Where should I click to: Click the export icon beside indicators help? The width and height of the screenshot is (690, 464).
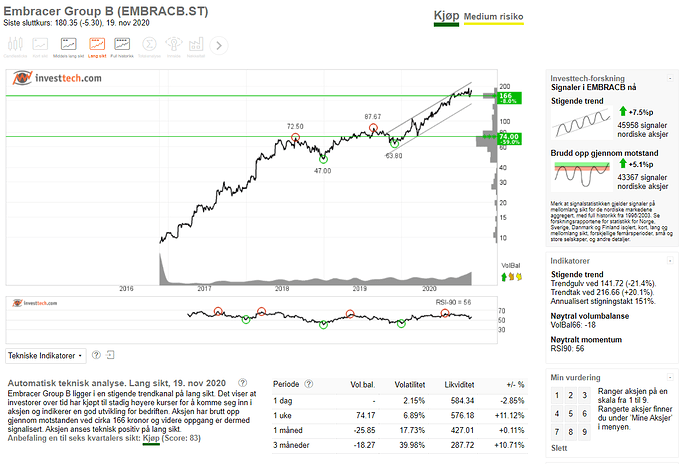110,355
